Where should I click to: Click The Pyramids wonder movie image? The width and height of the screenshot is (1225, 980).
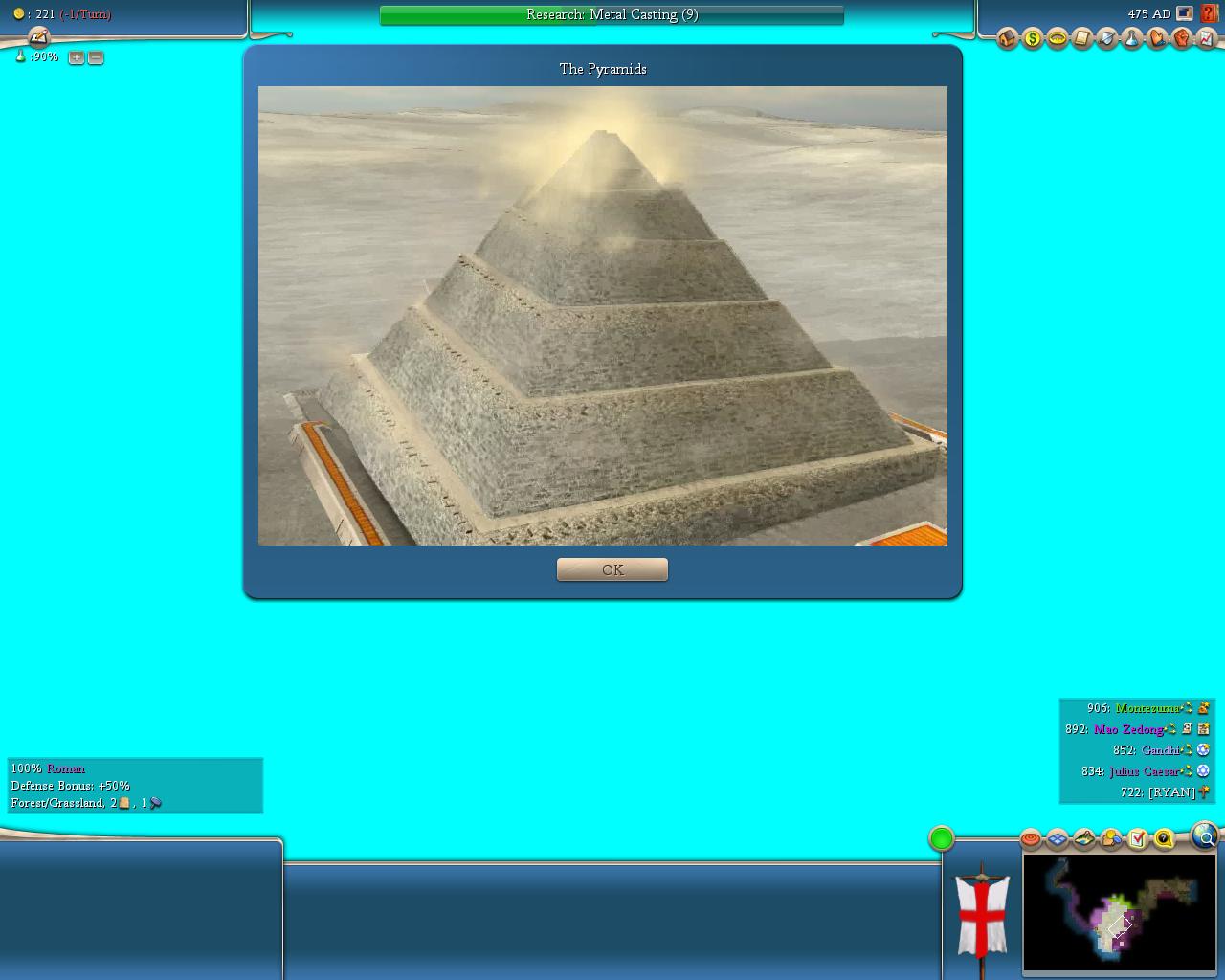(x=603, y=316)
